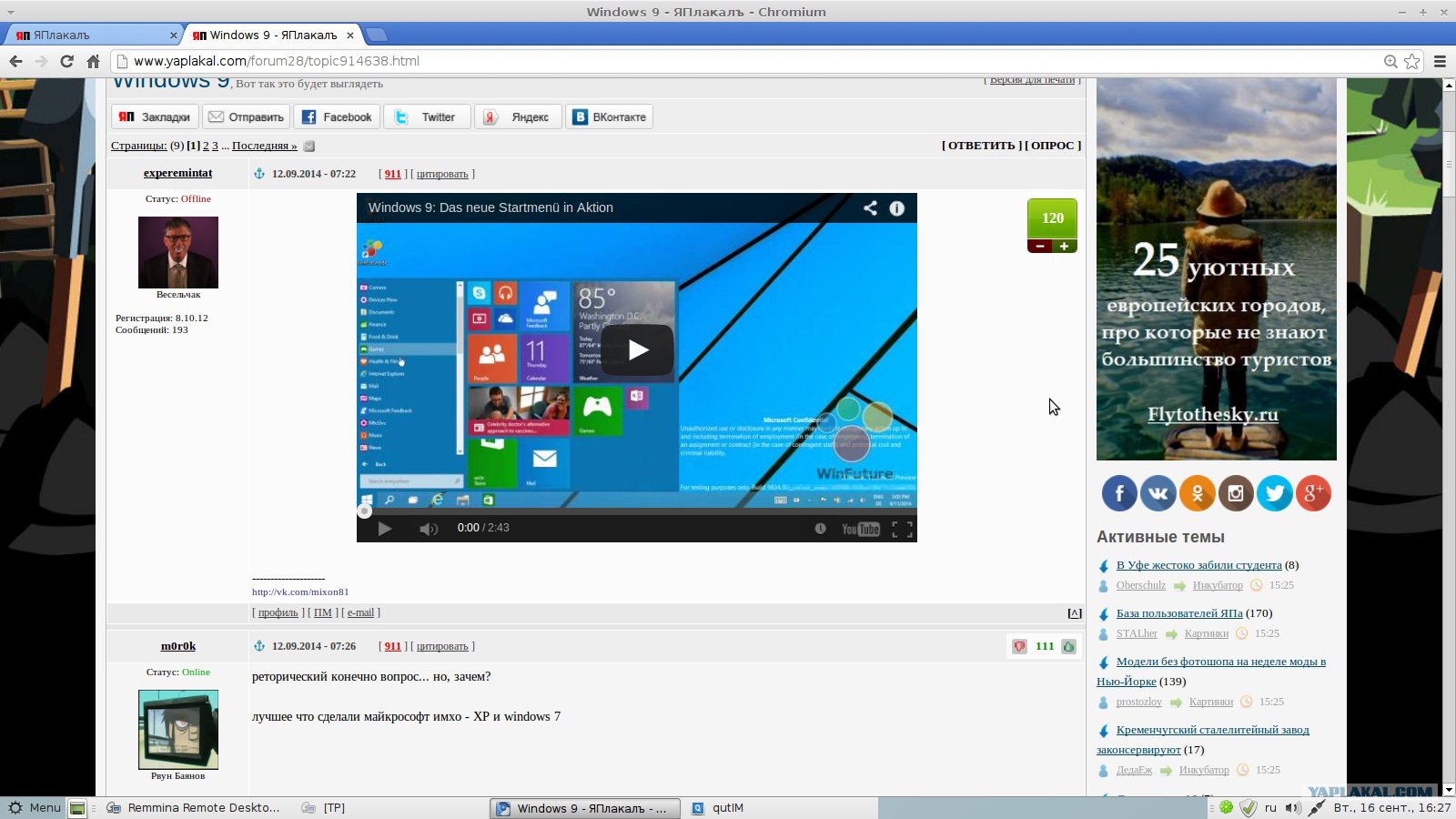Open a new browser tab
The image size is (1456, 819).
click(376, 35)
